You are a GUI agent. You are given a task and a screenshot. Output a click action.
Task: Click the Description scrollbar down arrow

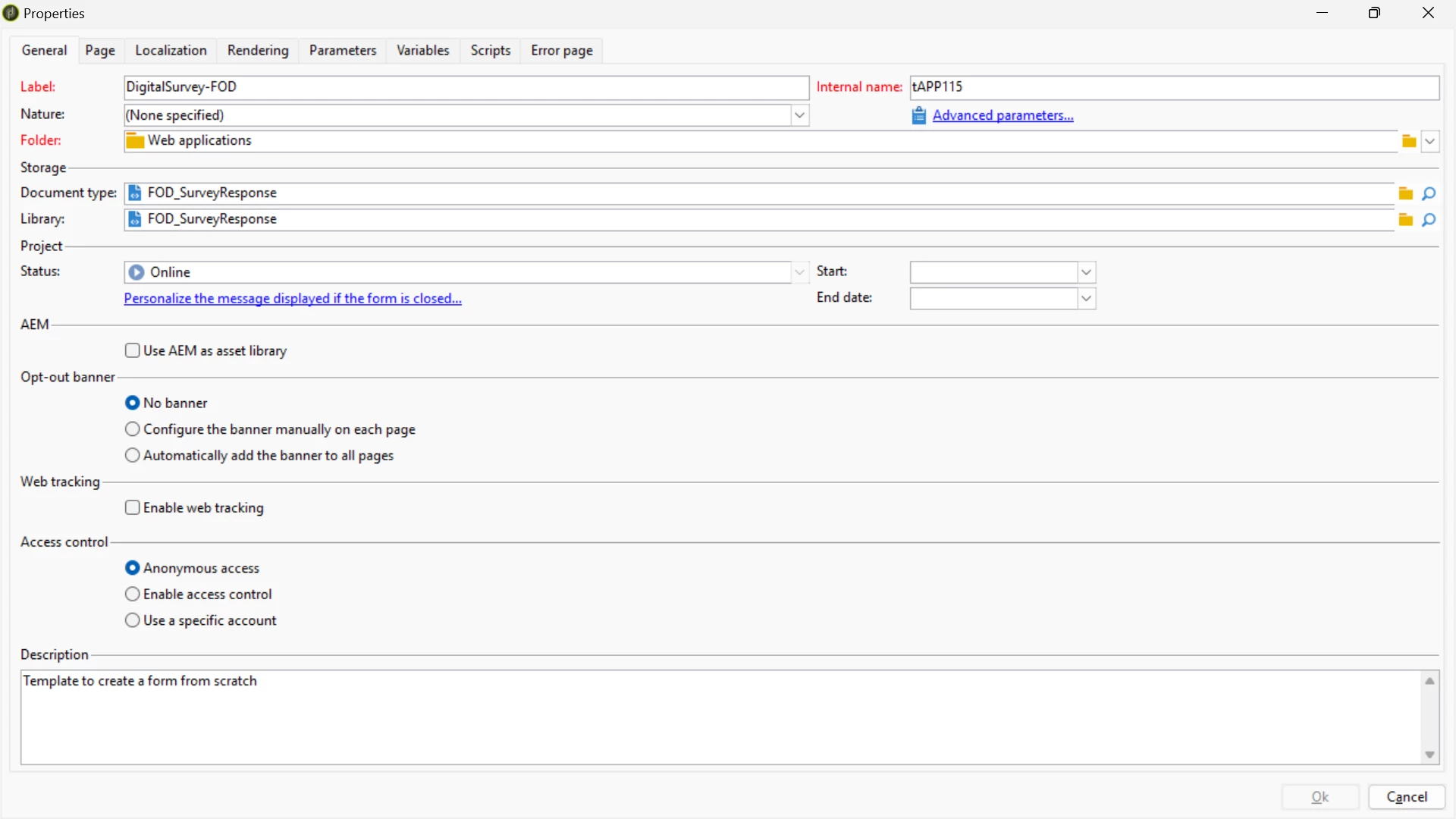tap(1429, 755)
